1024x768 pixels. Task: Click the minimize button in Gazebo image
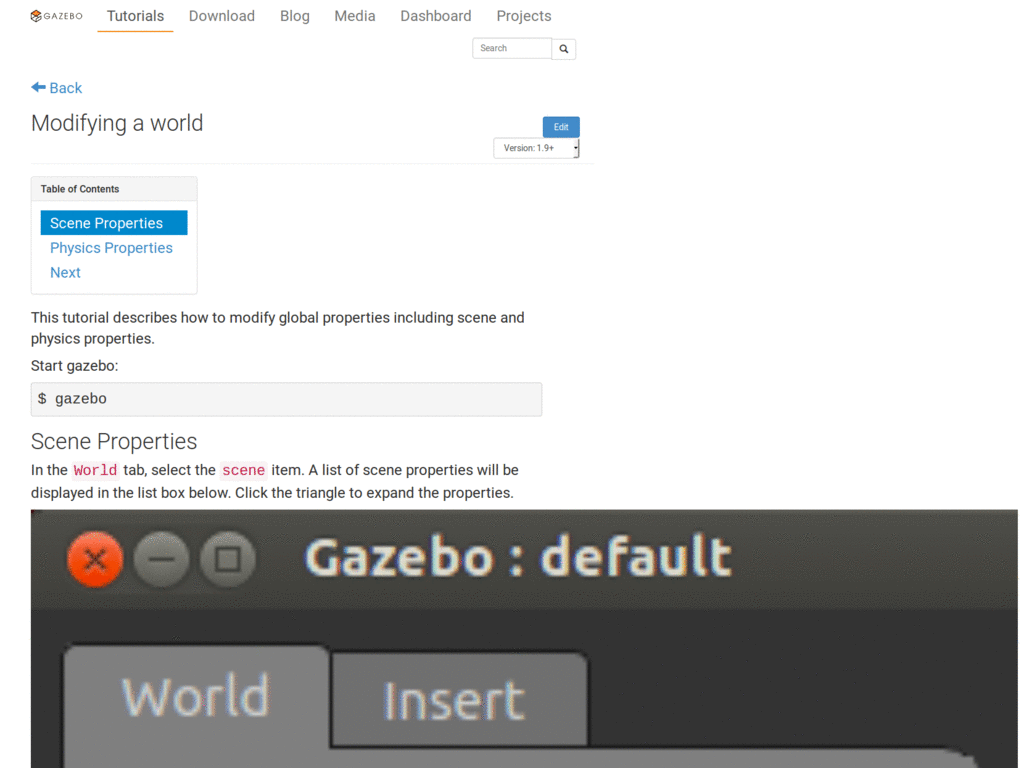click(161, 559)
